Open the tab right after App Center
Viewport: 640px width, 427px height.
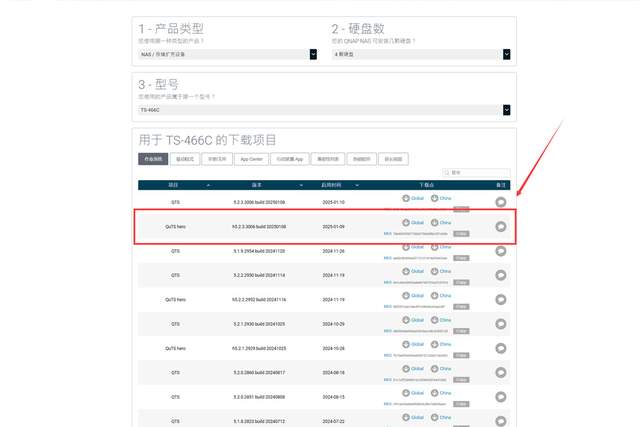coord(290,159)
